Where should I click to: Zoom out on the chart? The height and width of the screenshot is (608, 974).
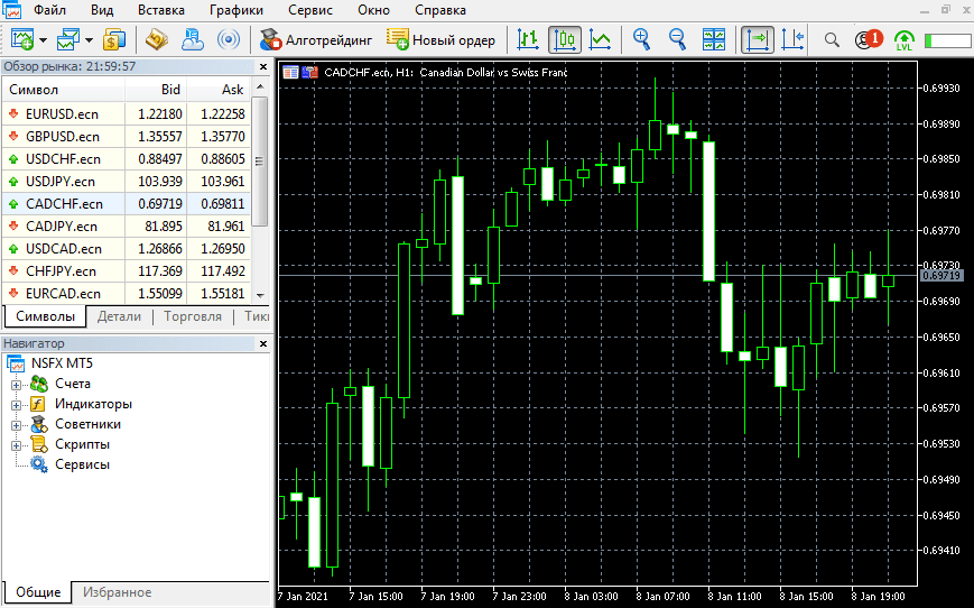(677, 40)
